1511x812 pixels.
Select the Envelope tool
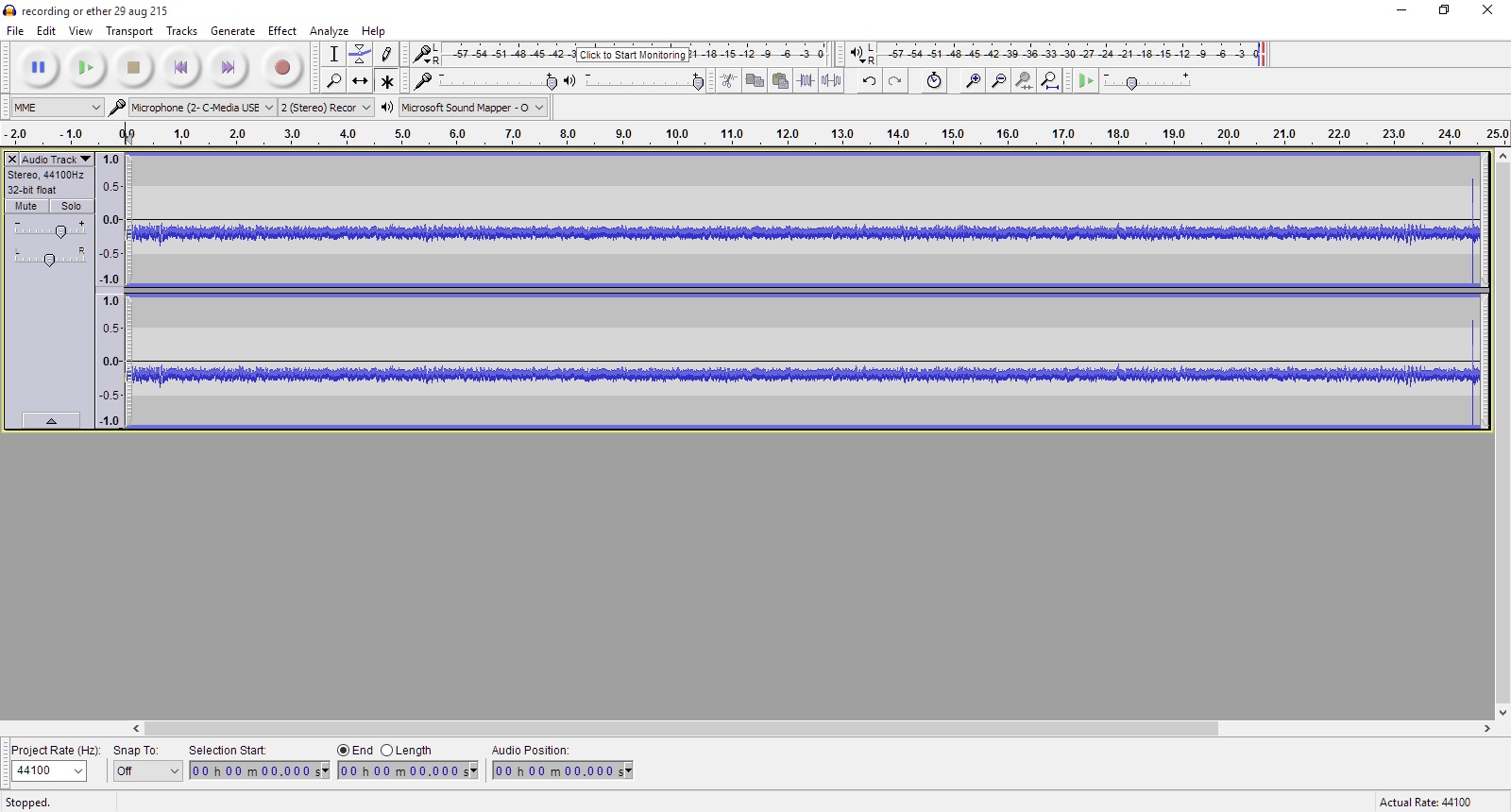point(360,55)
